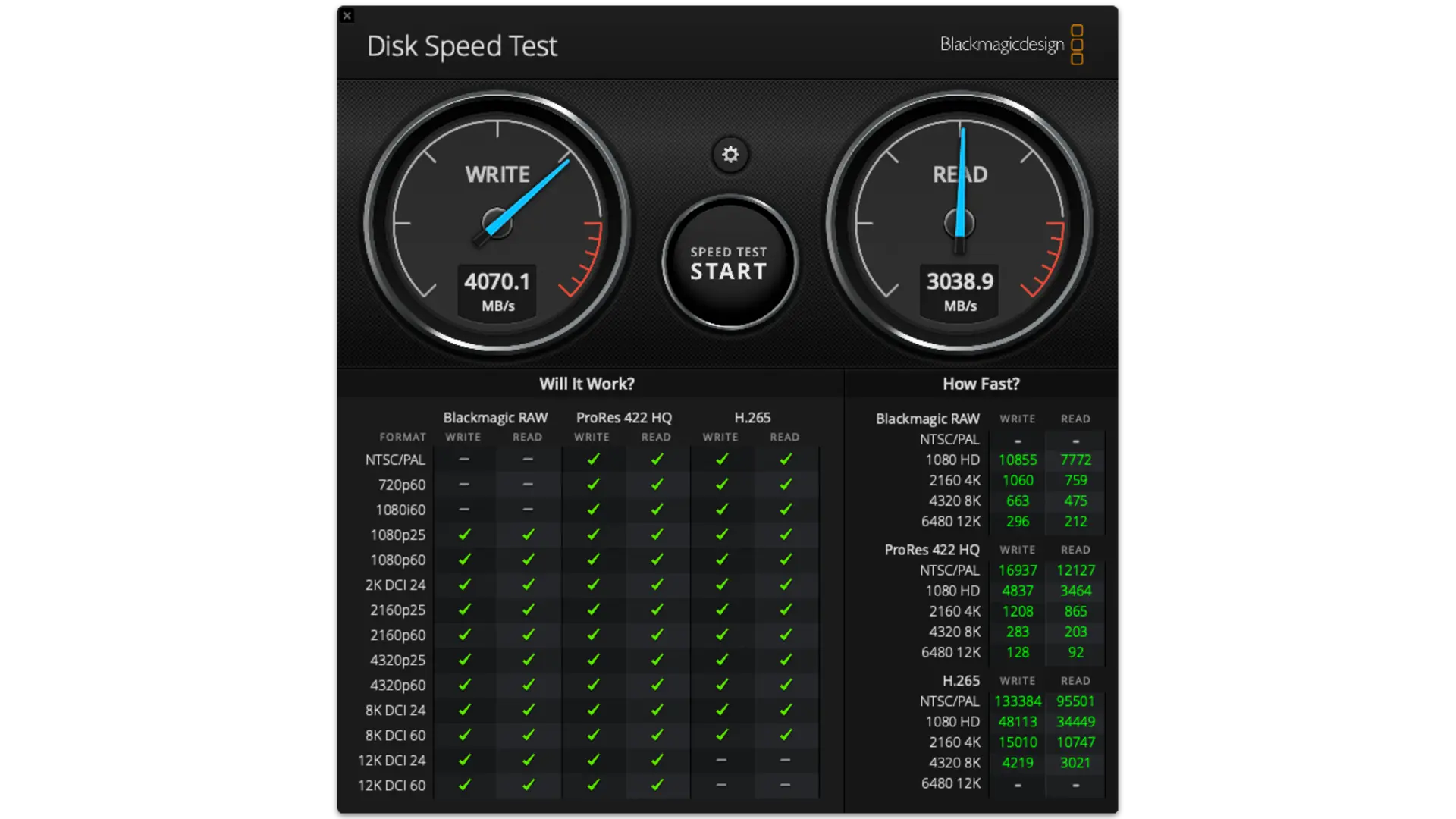Click Blackmagic RAW read checkmark for 12K DCI 60
This screenshot has width=1456, height=819.
pyautogui.click(x=529, y=785)
